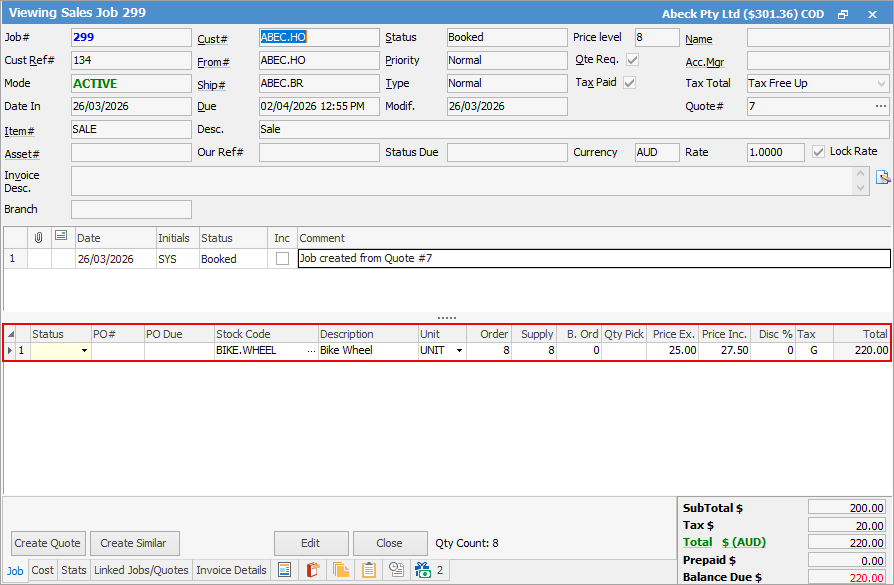894x585 pixels.
Task: Click the paperclip attachment column header
Action: point(39,238)
